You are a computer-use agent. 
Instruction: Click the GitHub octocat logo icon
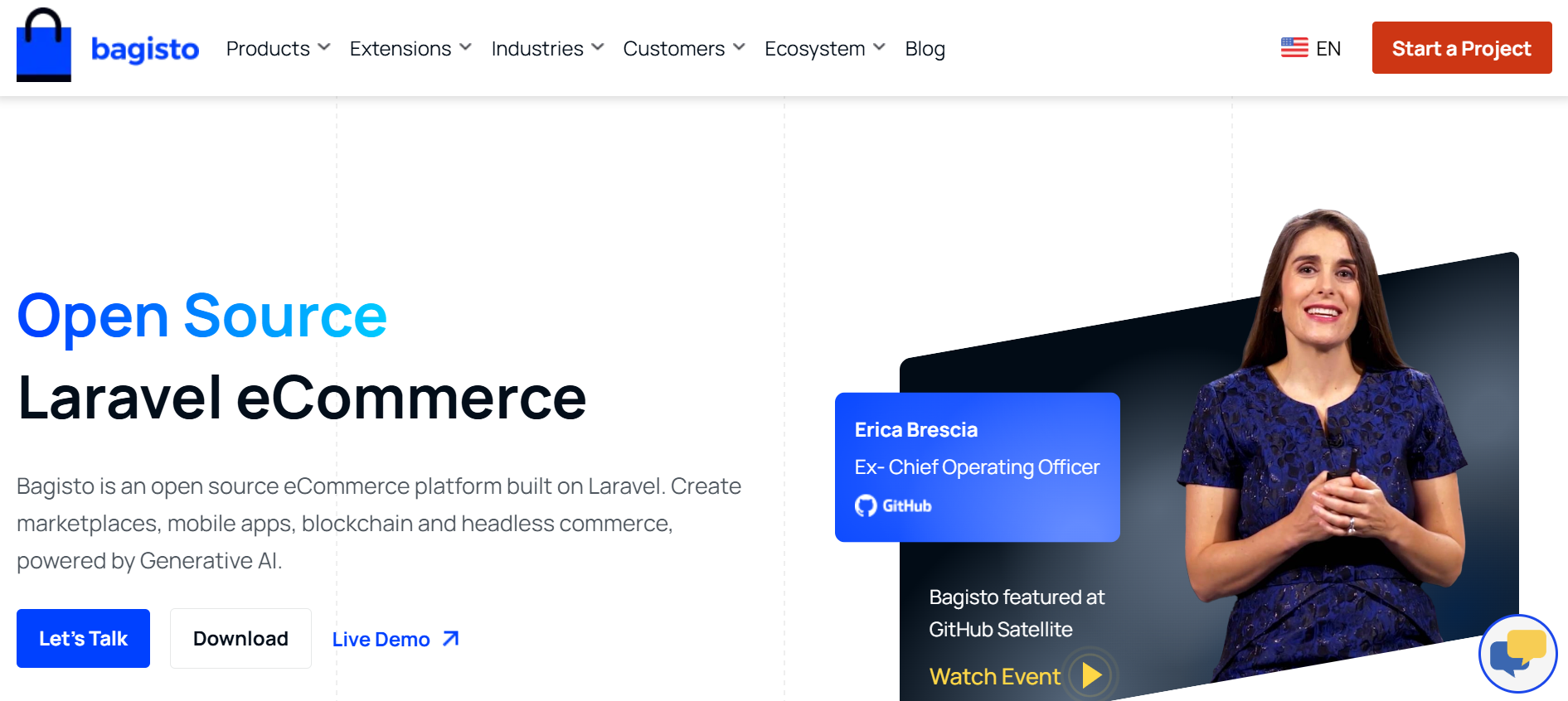[x=866, y=505]
